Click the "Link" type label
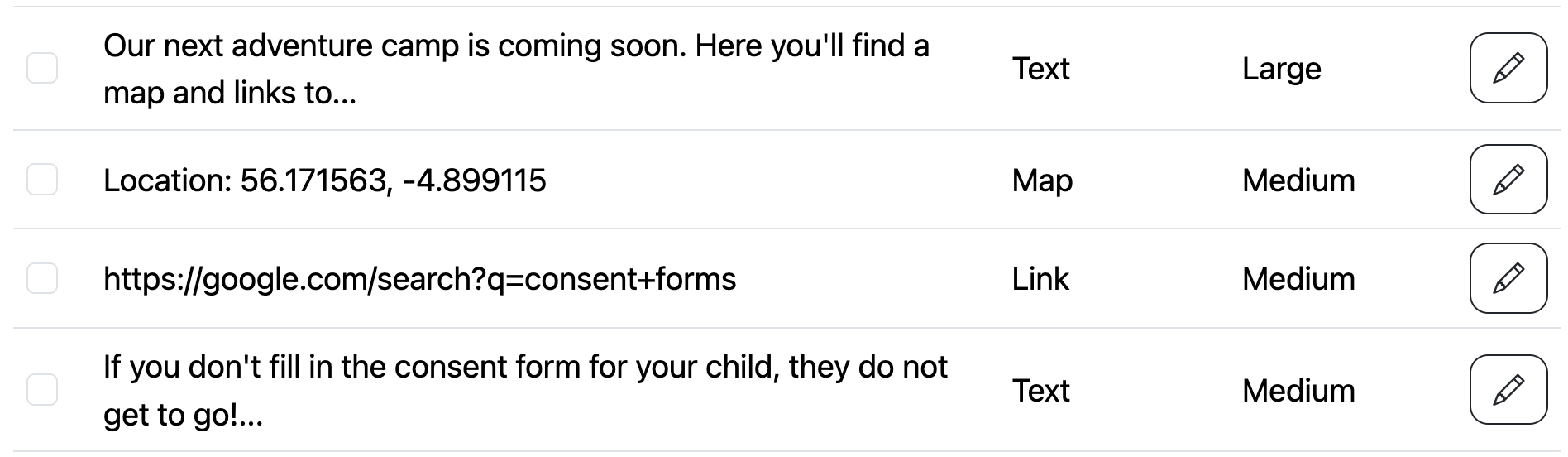The width and height of the screenshot is (1568, 457). pos(1040,279)
